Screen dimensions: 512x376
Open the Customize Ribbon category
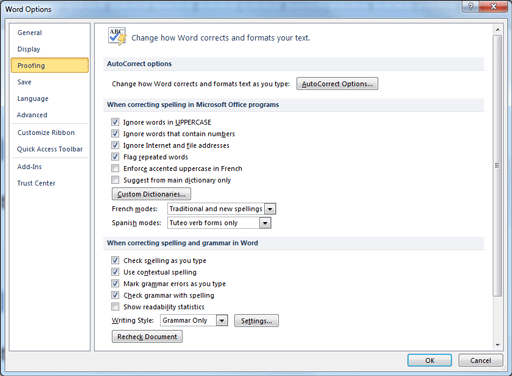click(x=46, y=133)
